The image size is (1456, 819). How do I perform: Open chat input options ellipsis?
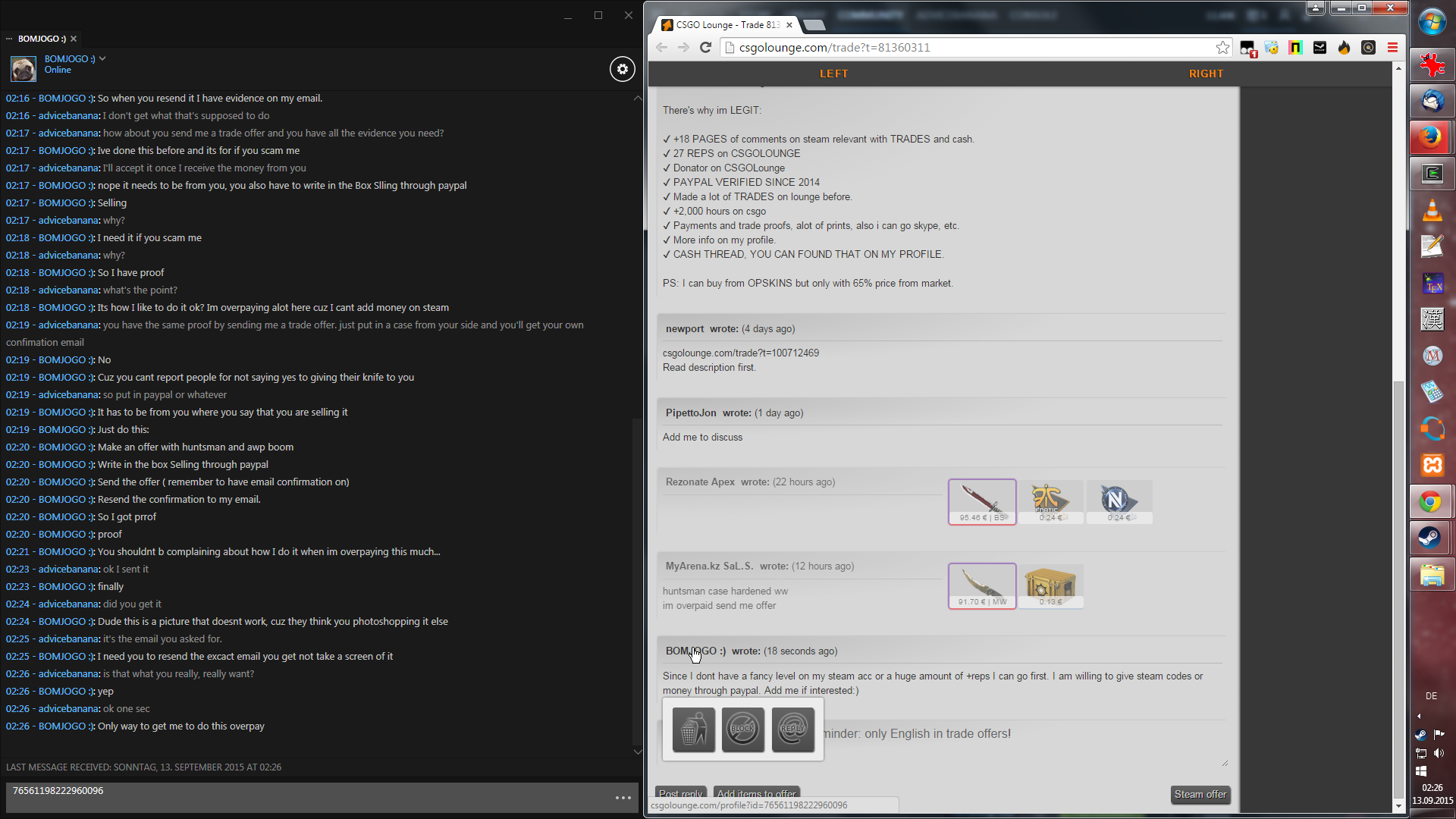click(x=623, y=798)
